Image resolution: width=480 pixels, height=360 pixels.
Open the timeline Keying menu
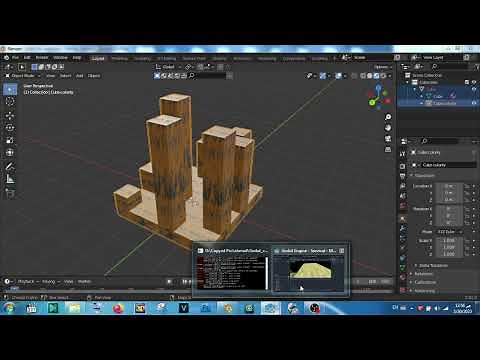point(50,282)
